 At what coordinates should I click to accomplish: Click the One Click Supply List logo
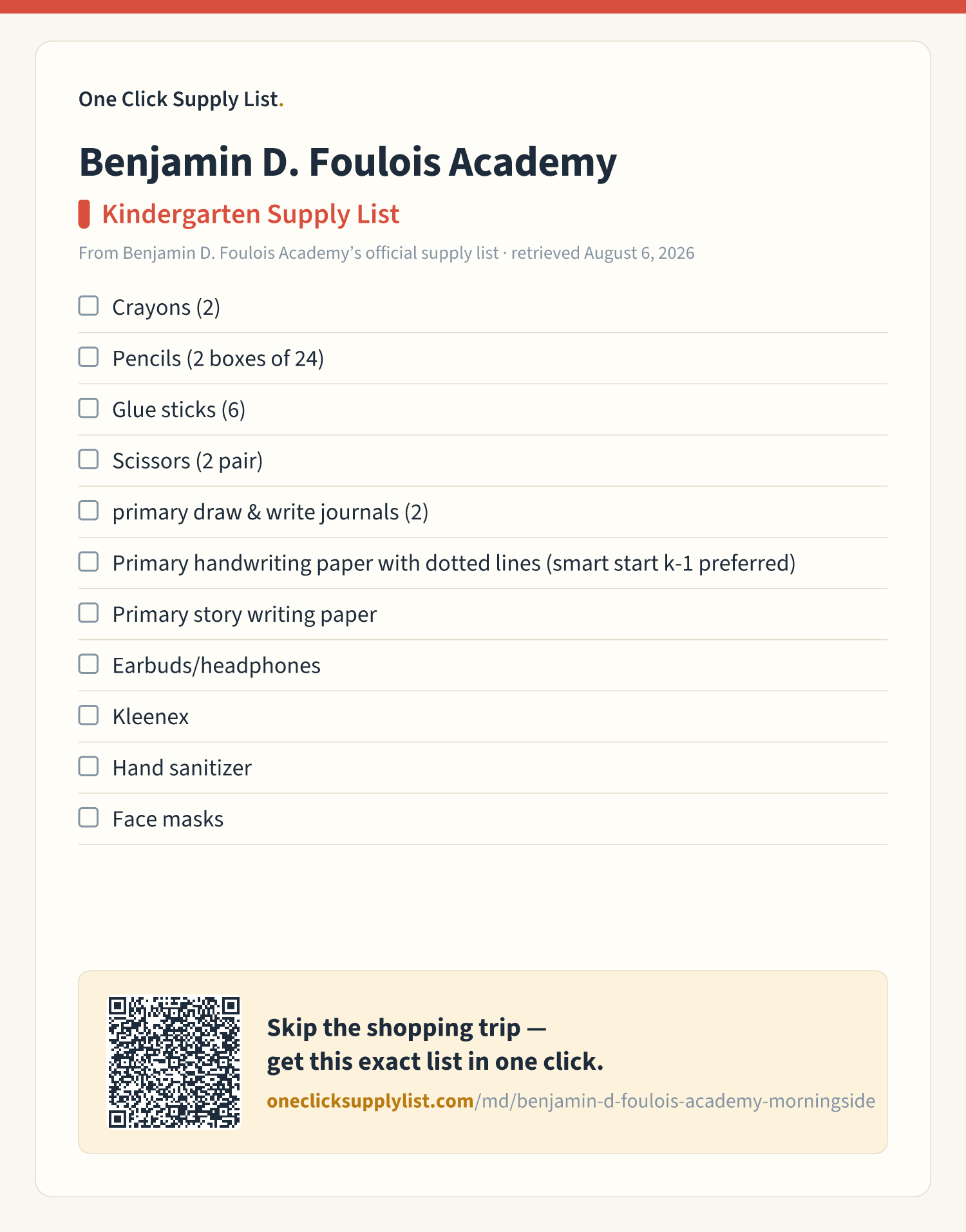point(181,99)
